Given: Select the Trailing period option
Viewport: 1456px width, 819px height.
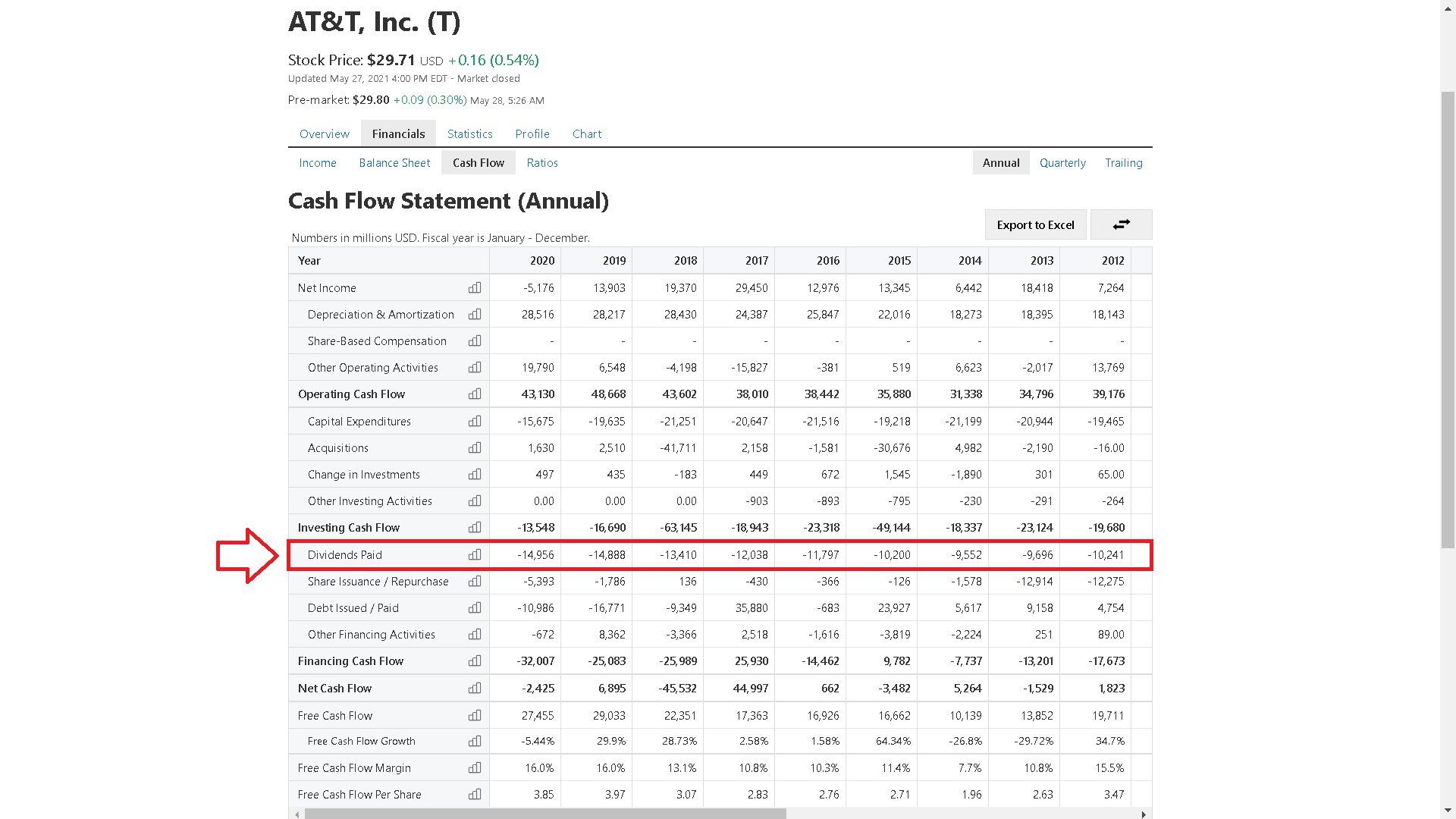Looking at the screenshot, I should coord(1123,163).
